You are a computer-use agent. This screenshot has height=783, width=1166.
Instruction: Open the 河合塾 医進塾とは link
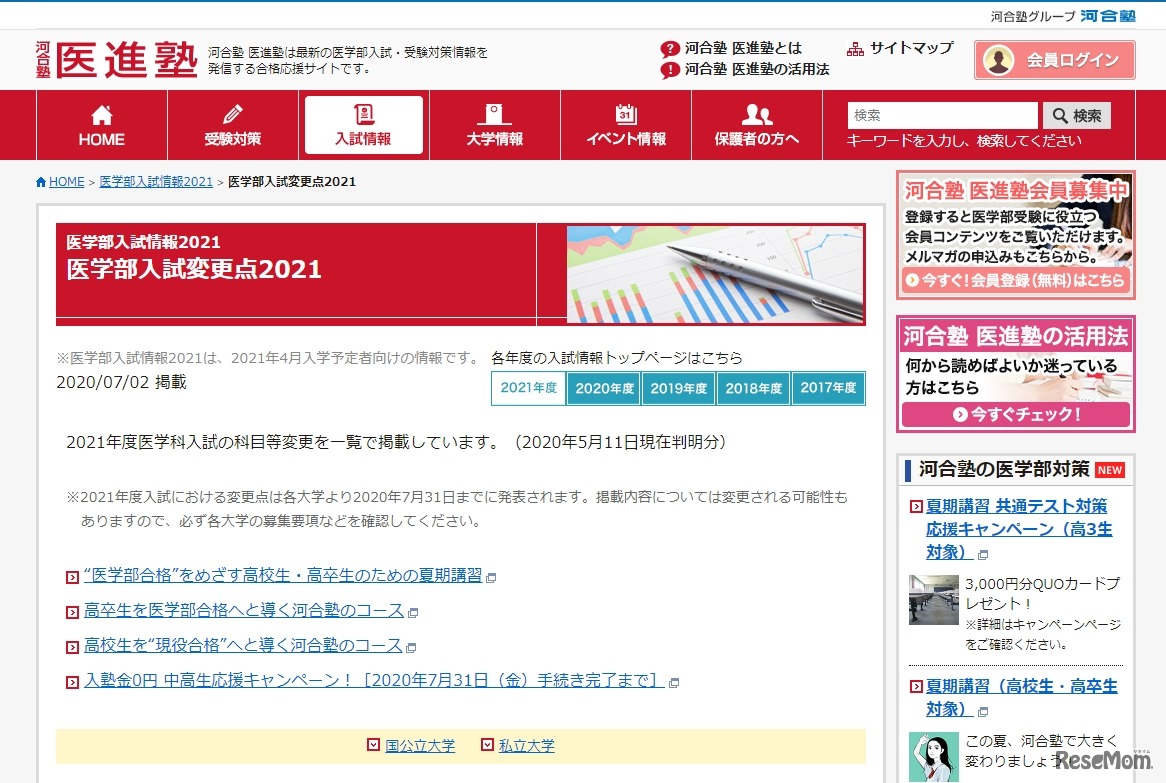pyautogui.click(x=743, y=48)
